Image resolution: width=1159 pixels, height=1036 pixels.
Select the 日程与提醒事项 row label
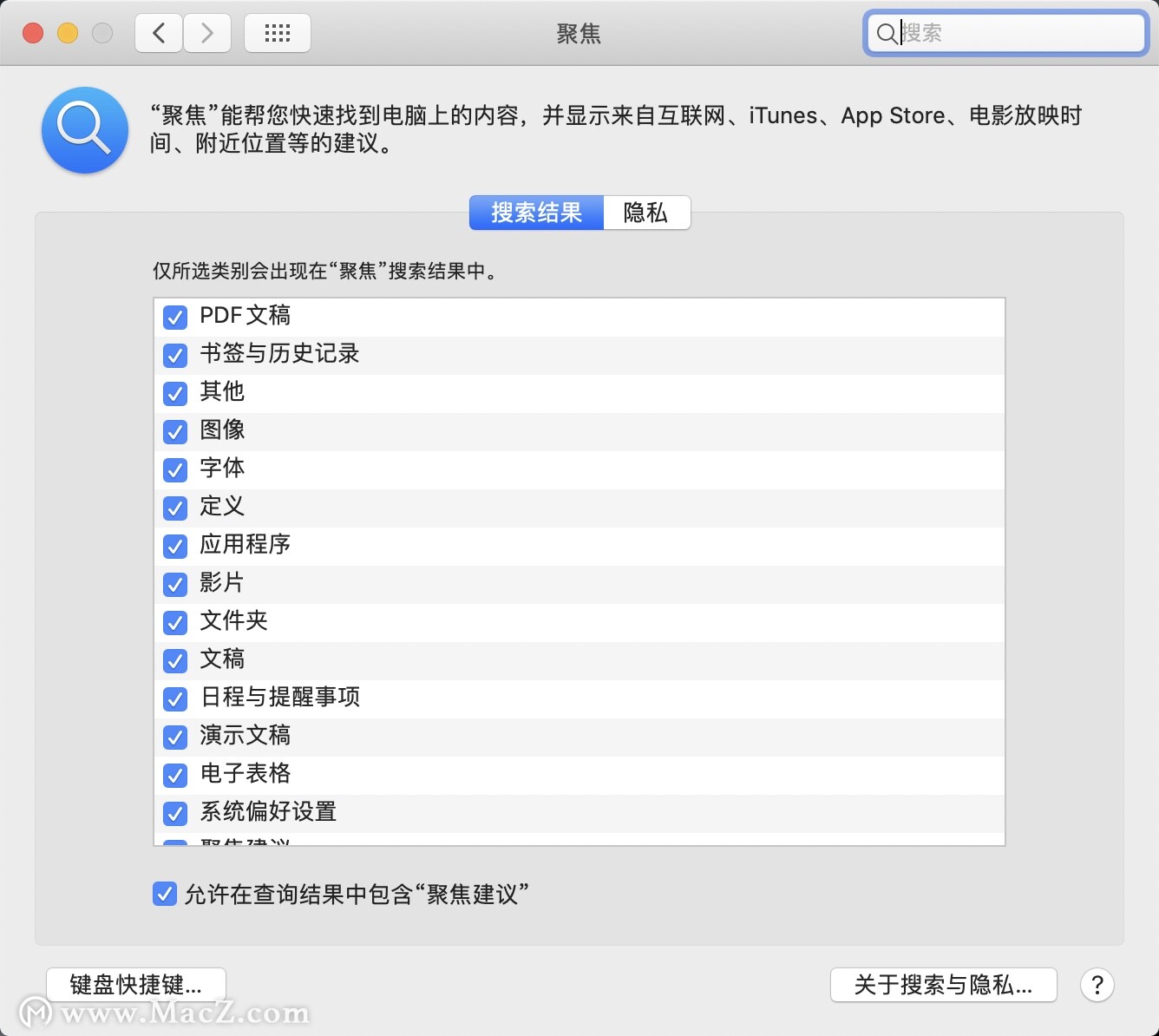[x=279, y=697]
